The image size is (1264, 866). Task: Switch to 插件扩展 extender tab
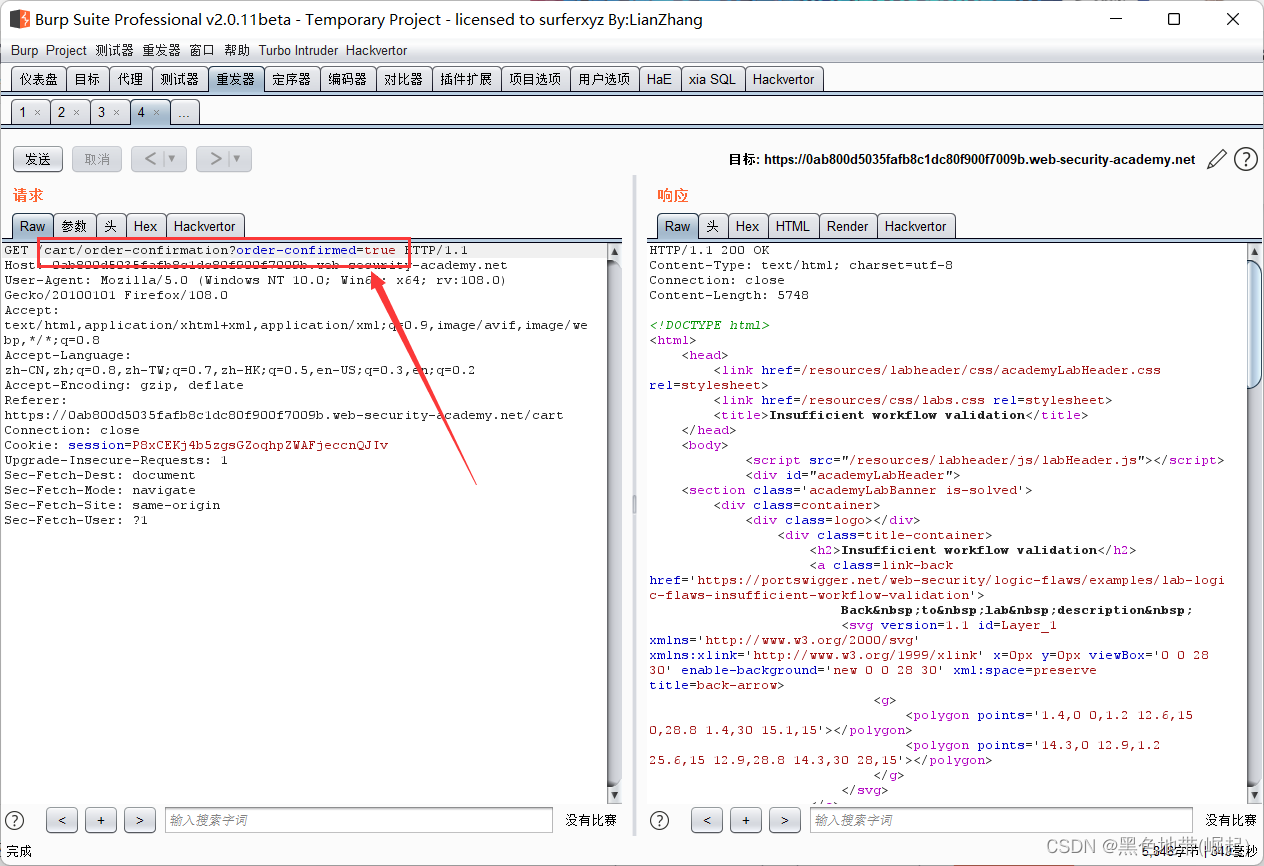[x=466, y=79]
